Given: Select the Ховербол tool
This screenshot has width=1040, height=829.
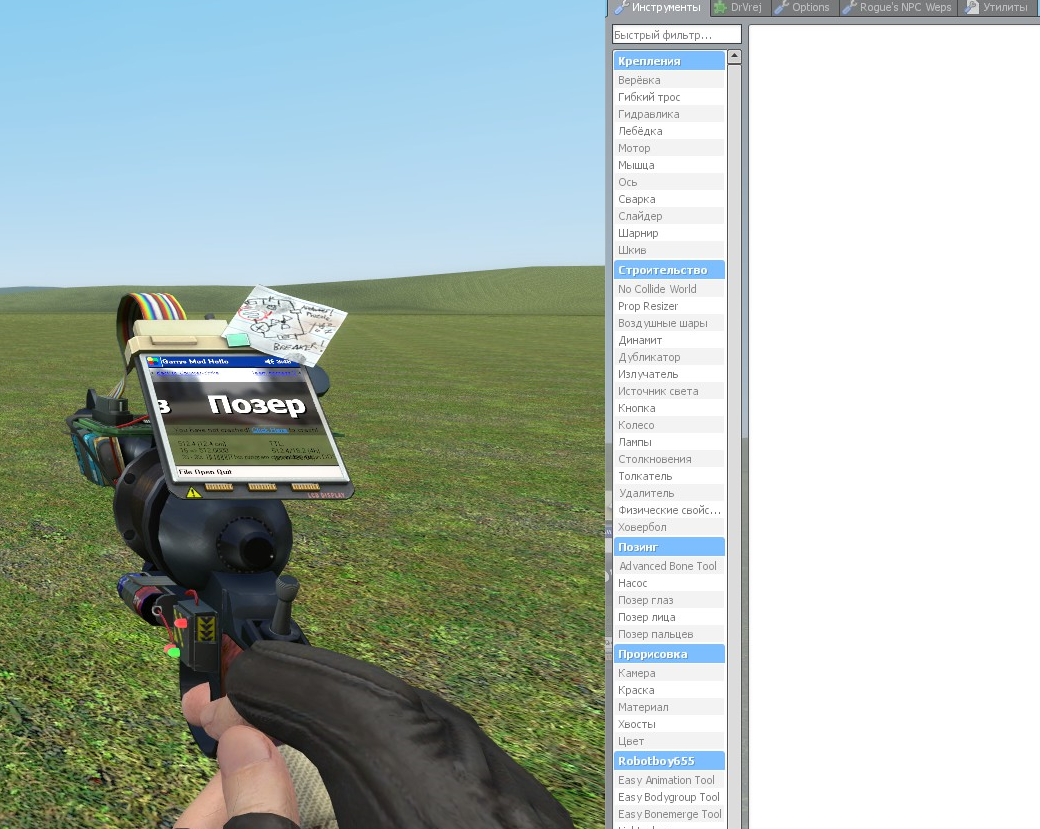Looking at the screenshot, I should [x=669, y=527].
